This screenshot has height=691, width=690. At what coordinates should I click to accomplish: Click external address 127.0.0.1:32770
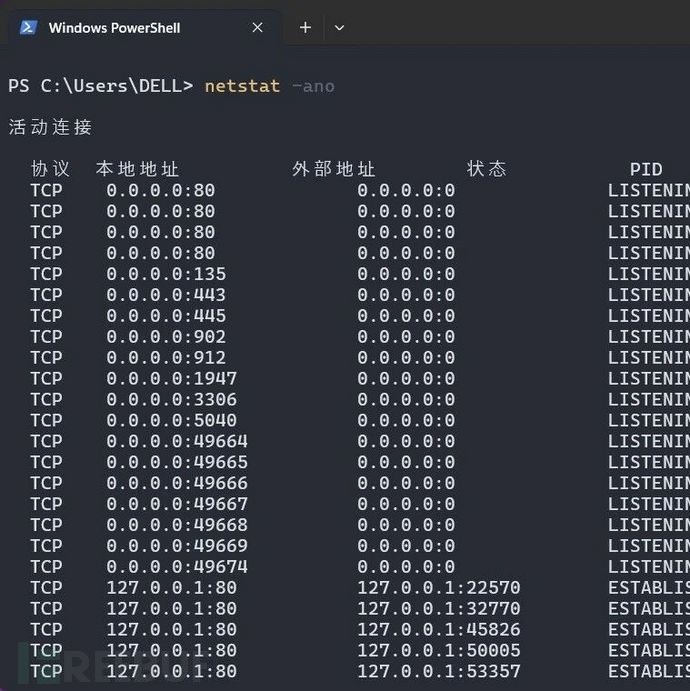(439, 609)
